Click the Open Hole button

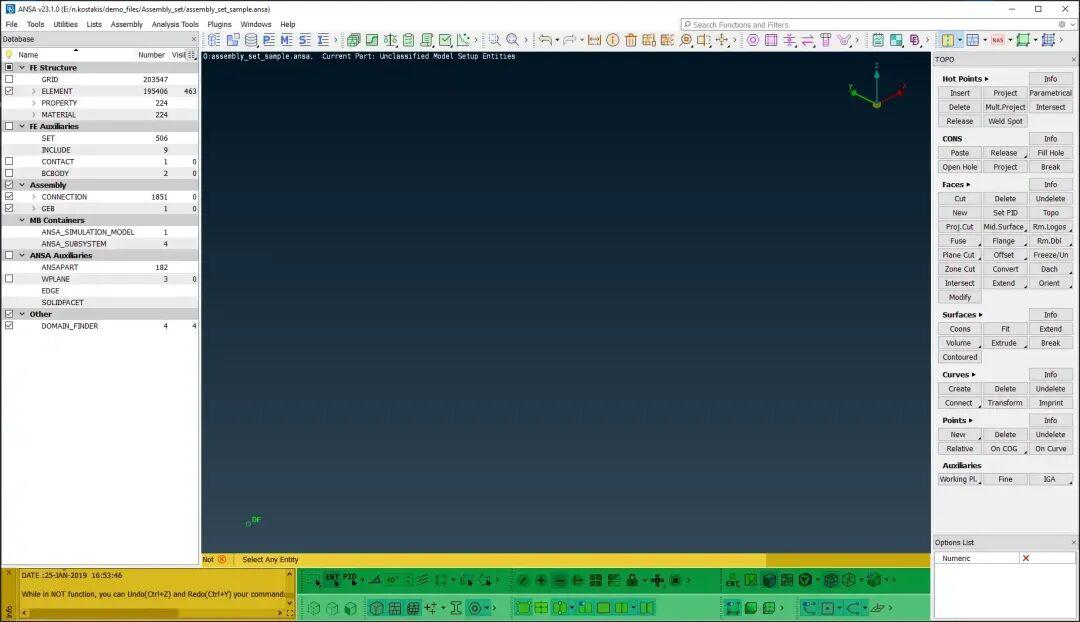959,167
